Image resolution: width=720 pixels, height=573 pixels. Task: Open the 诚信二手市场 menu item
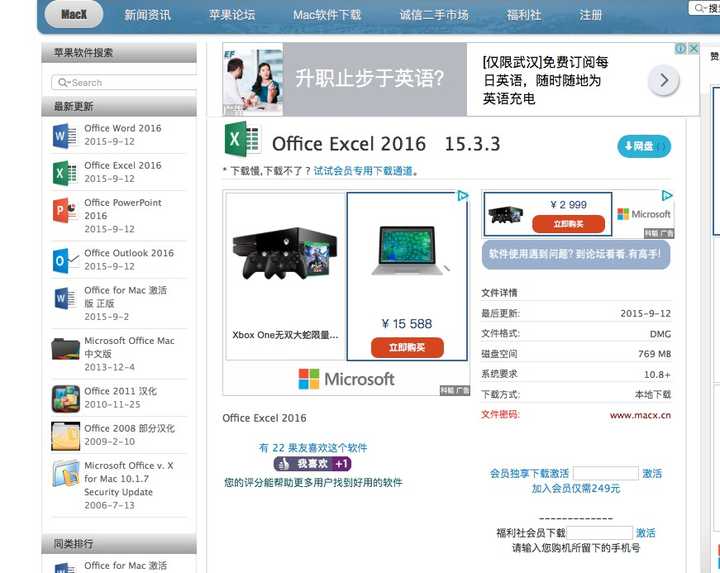click(434, 15)
